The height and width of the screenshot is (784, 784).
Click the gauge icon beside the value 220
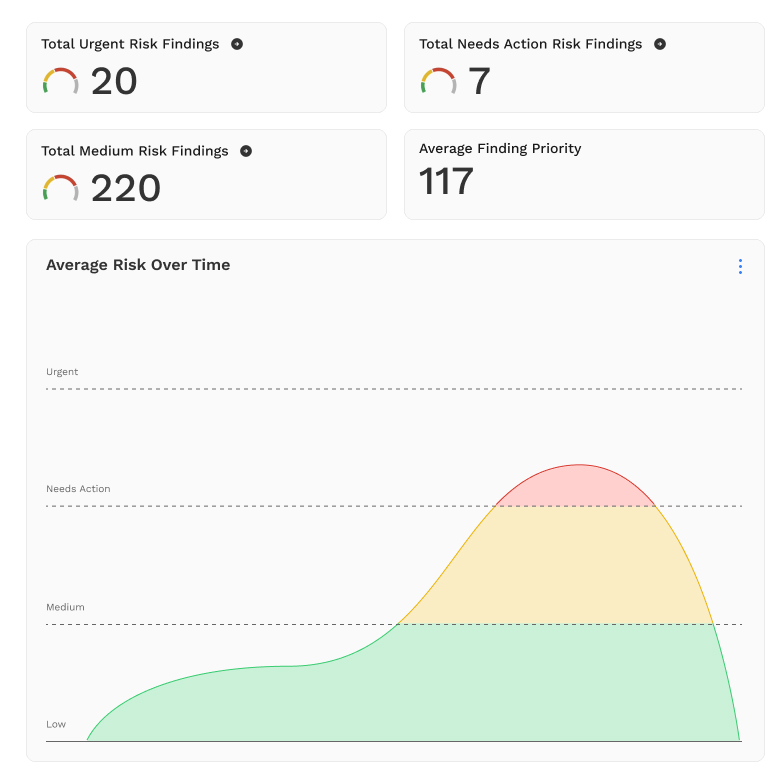click(x=60, y=188)
